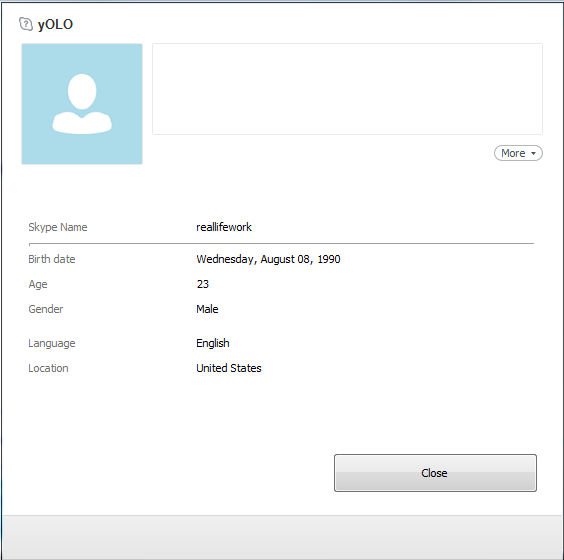
Task: Select the Skype name value reallifework
Action: pos(224,227)
